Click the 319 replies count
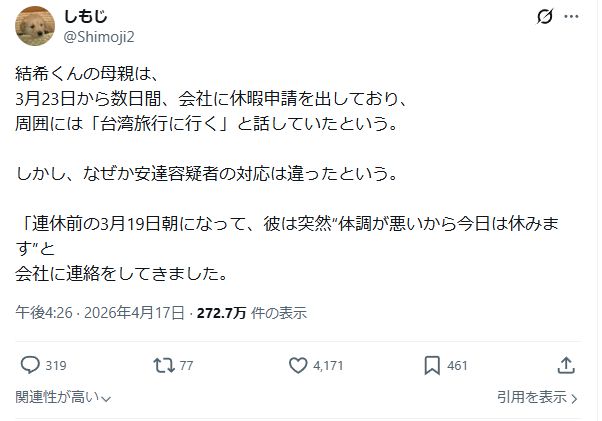 coord(56,366)
